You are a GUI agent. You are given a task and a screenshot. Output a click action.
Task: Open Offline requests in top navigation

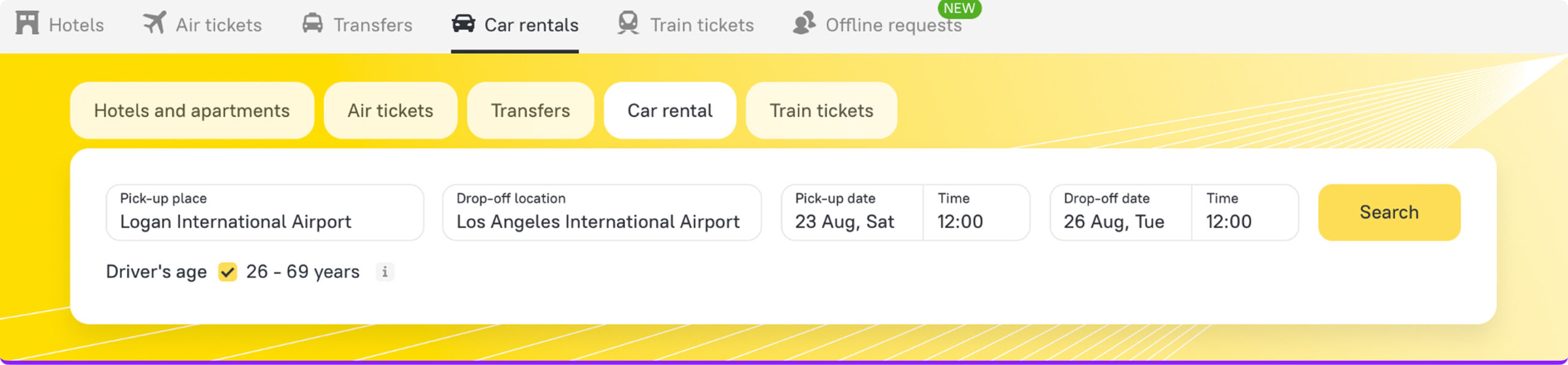pos(893,25)
